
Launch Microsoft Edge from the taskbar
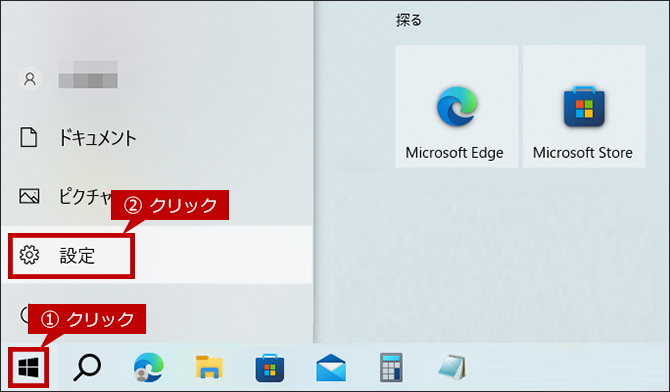click(148, 367)
